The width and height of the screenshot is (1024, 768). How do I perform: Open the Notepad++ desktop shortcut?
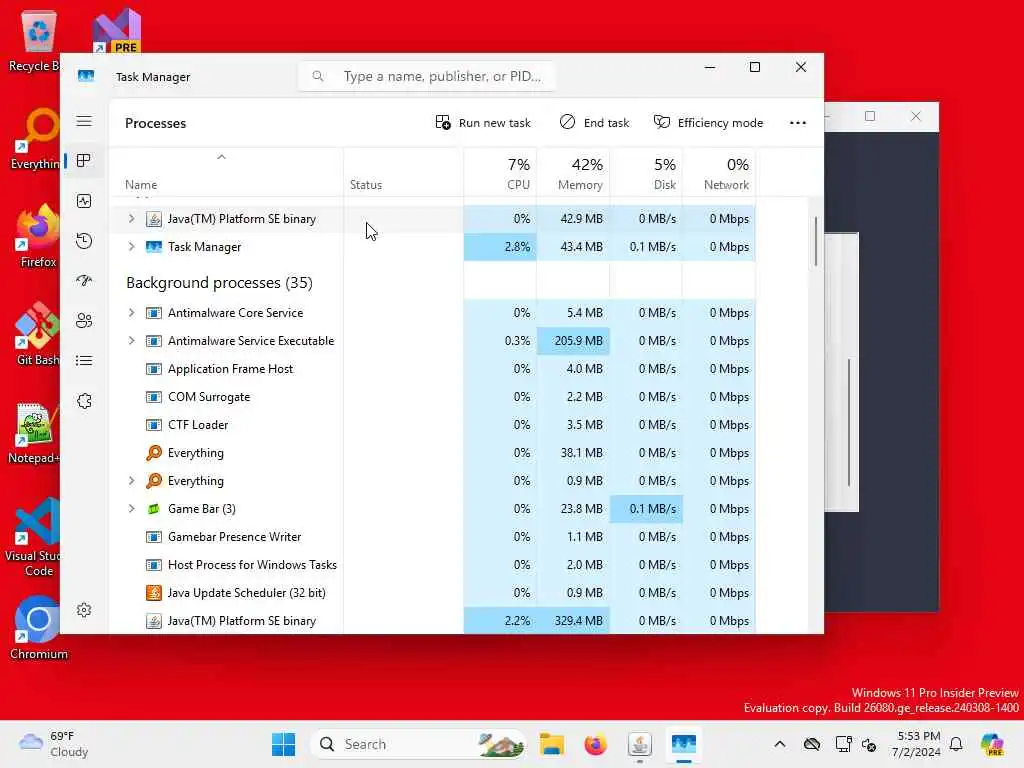point(34,432)
